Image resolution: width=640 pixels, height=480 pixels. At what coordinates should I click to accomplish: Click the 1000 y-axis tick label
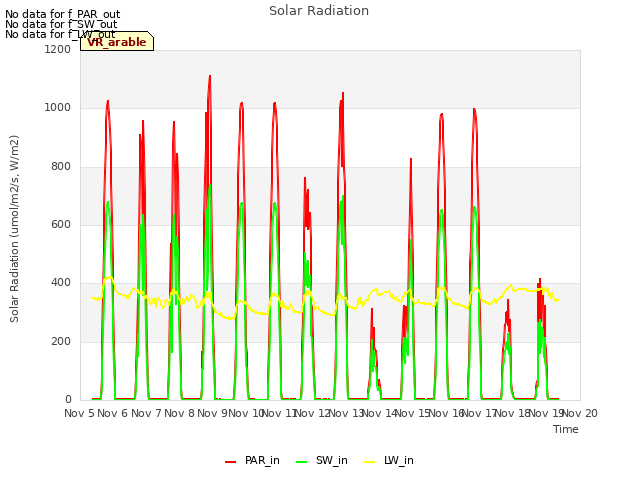click(58, 108)
